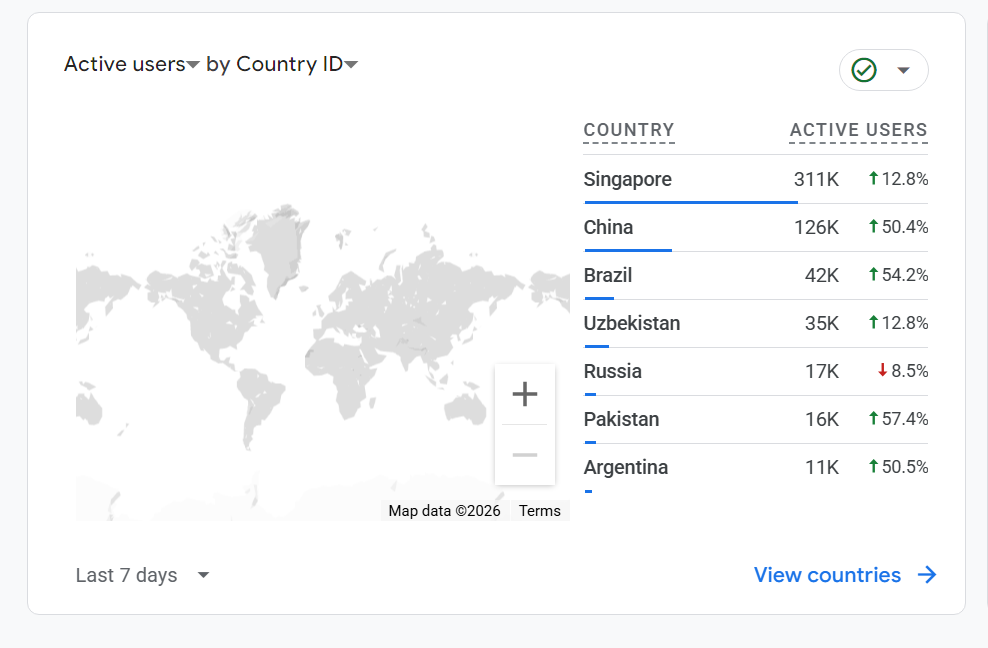Click Pakistan in the country list
This screenshot has height=648, width=988.
coord(621,419)
